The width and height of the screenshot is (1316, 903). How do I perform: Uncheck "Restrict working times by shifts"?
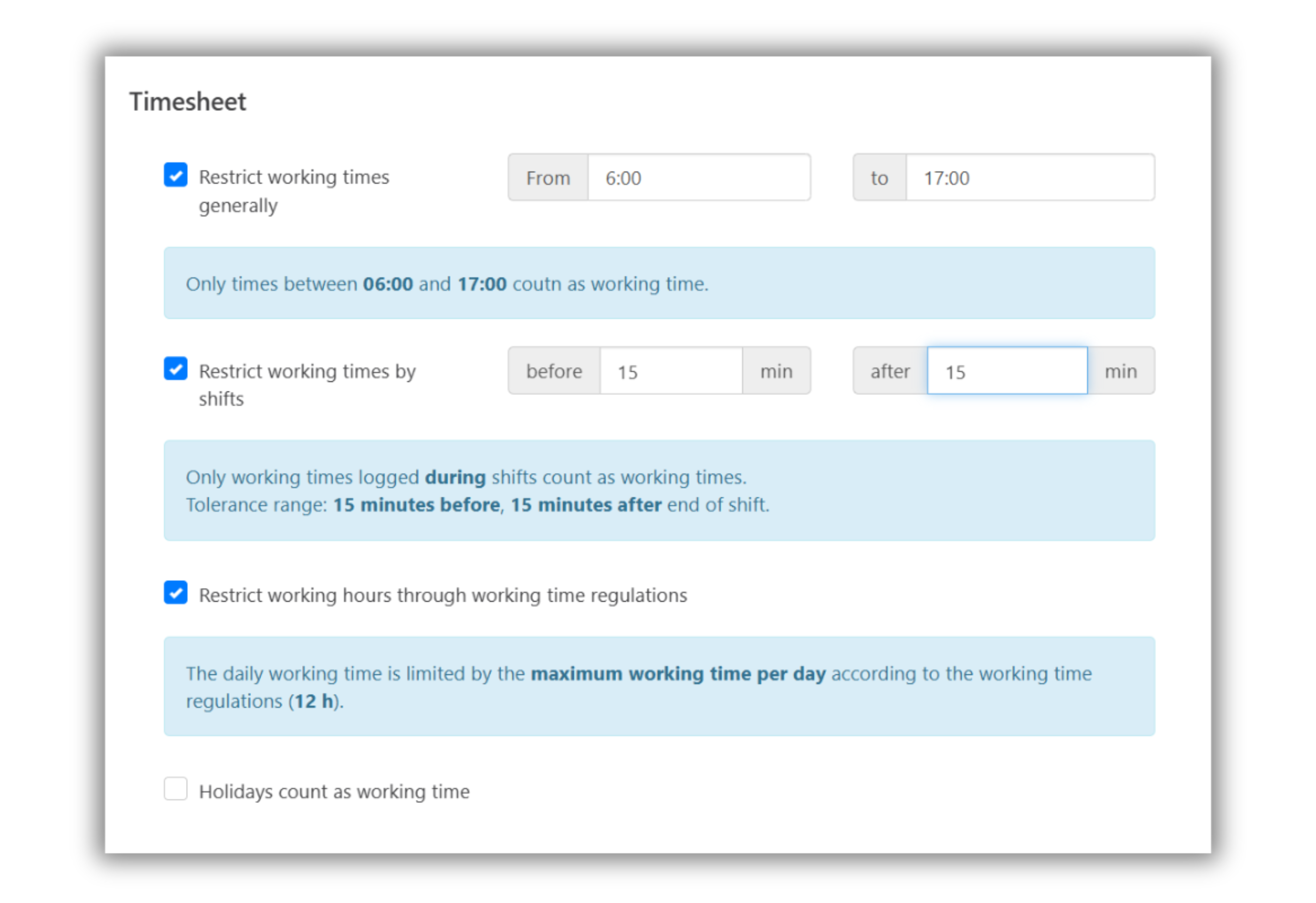point(175,369)
